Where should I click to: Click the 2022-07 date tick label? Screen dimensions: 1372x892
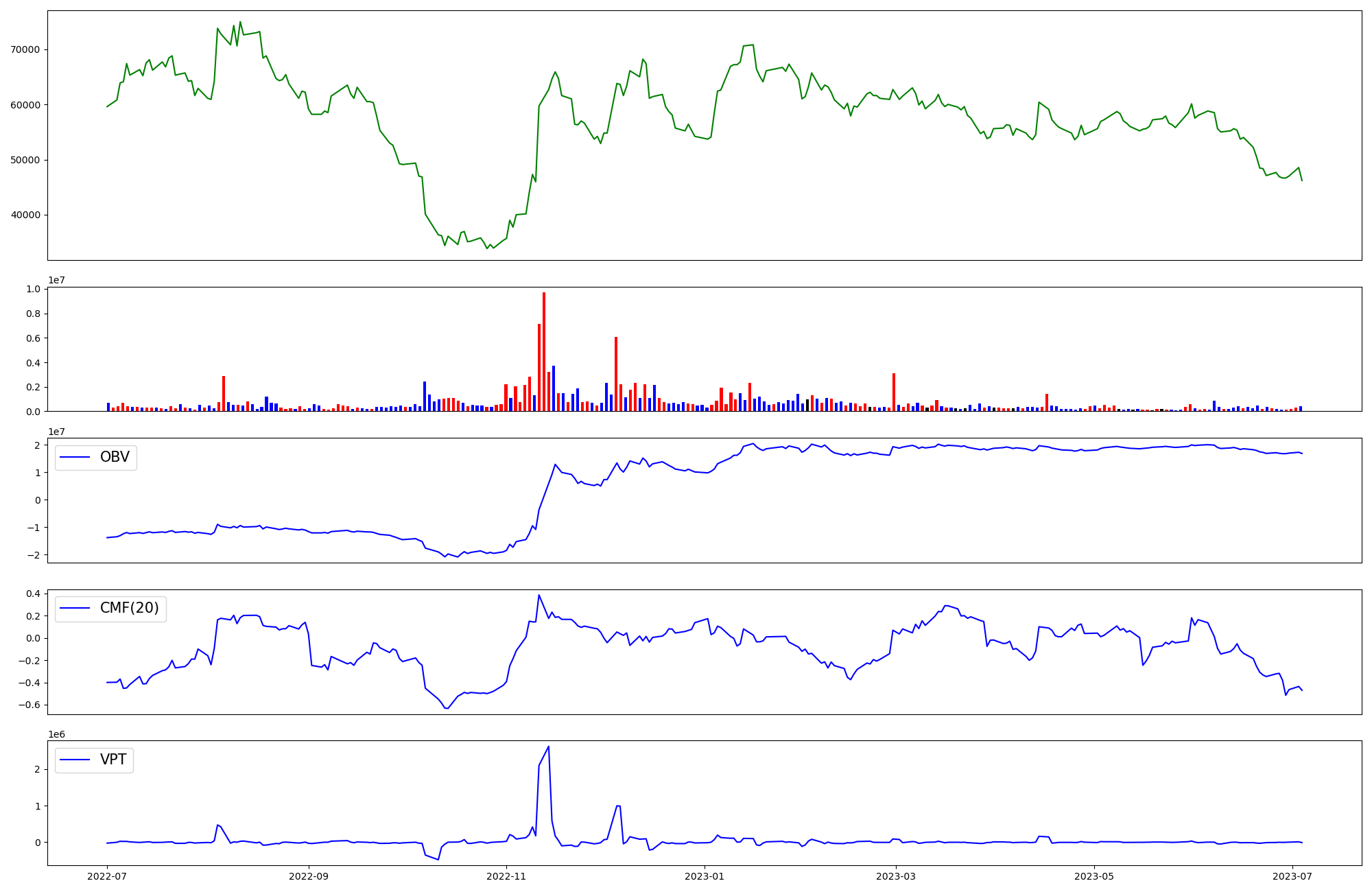click(107, 876)
